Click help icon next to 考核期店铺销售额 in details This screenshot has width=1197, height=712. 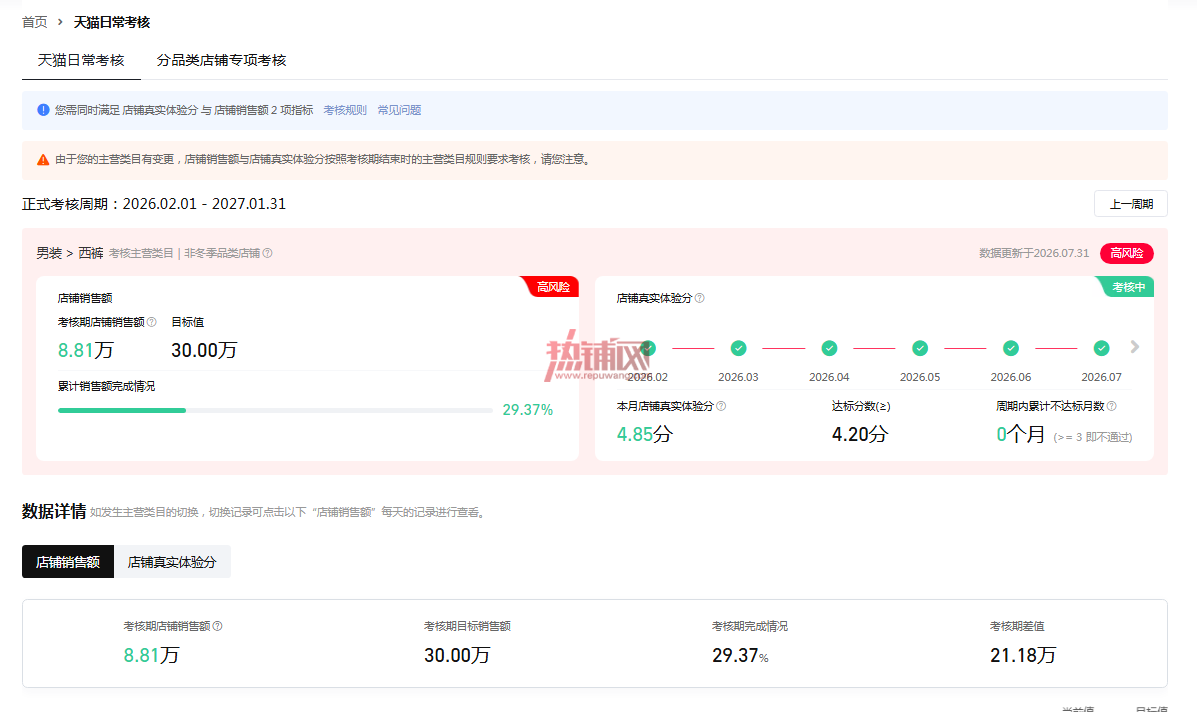(x=218, y=626)
